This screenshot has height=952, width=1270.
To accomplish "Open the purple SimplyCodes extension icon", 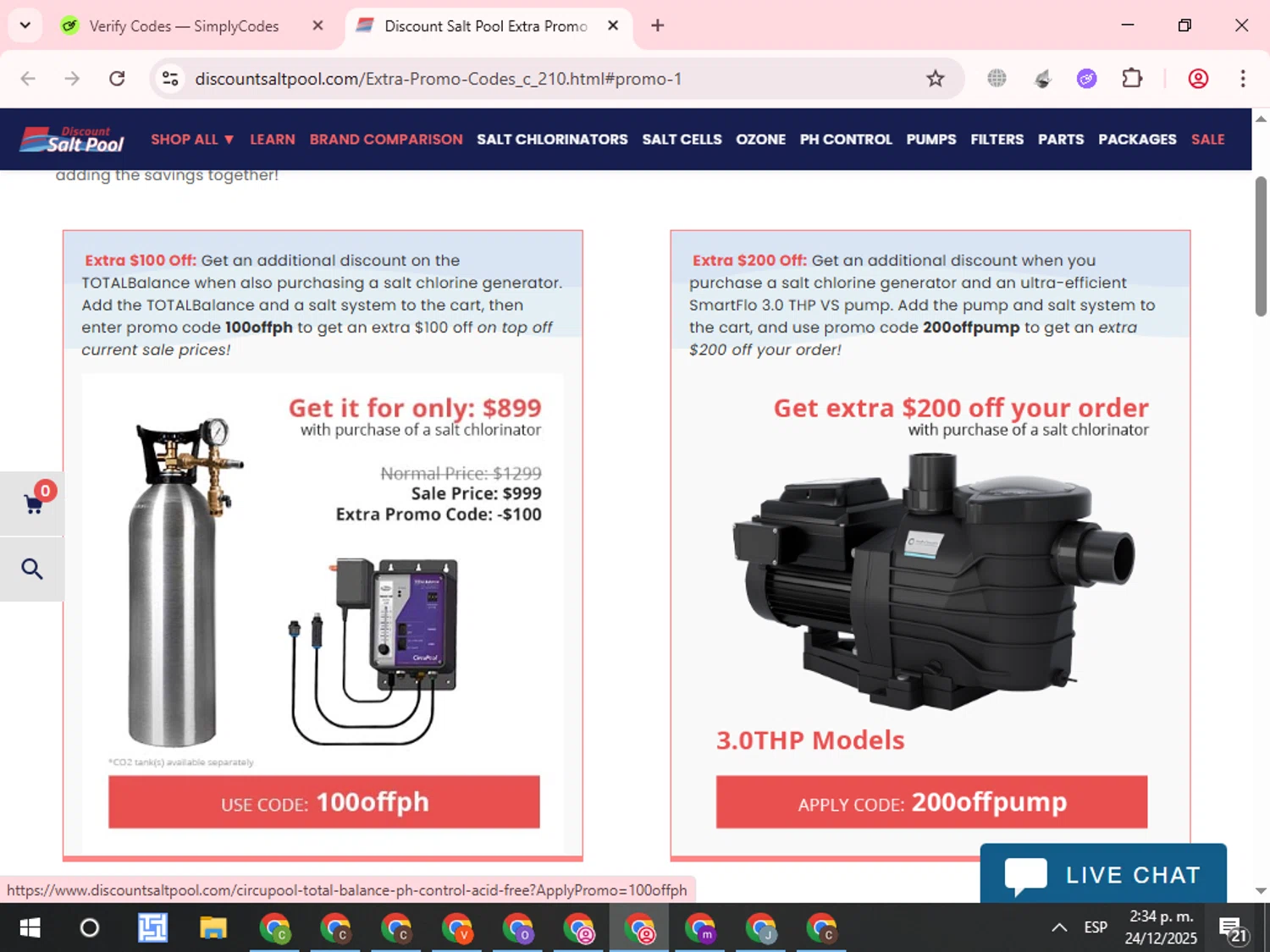I will [x=1086, y=79].
